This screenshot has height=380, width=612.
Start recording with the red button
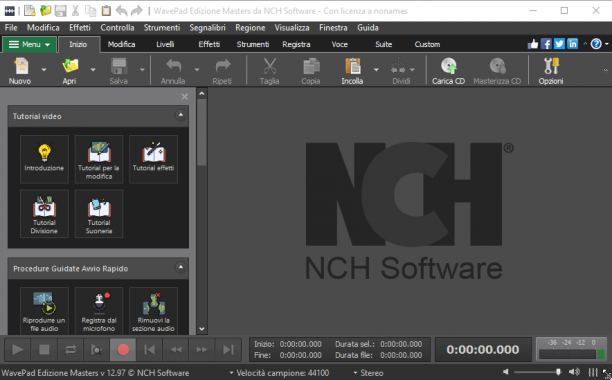pos(123,350)
